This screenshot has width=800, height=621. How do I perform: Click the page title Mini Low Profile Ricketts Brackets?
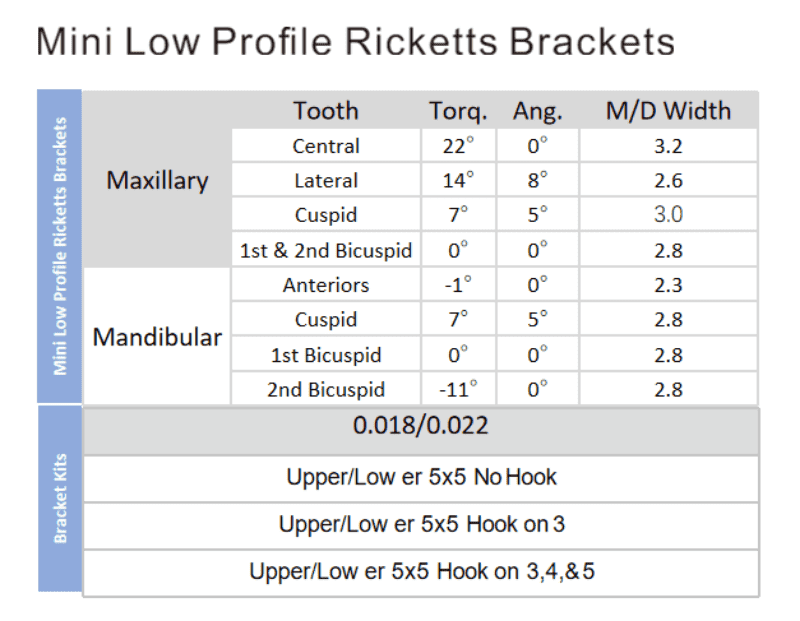click(x=355, y=42)
